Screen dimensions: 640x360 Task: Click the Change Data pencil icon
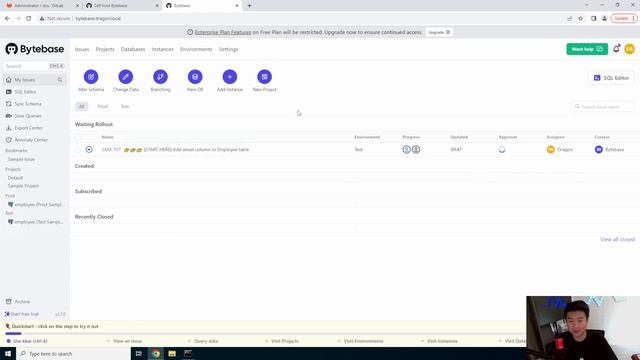point(125,77)
